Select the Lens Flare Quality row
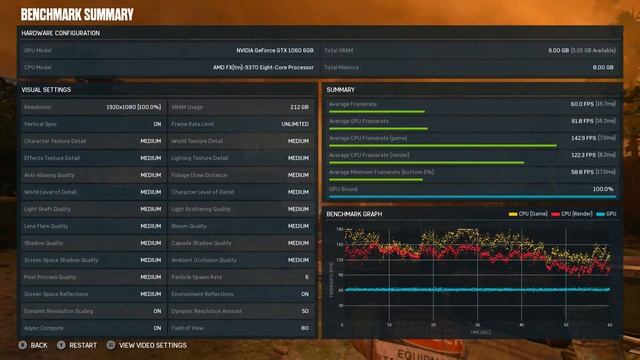The image size is (640, 360). [93, 226]
